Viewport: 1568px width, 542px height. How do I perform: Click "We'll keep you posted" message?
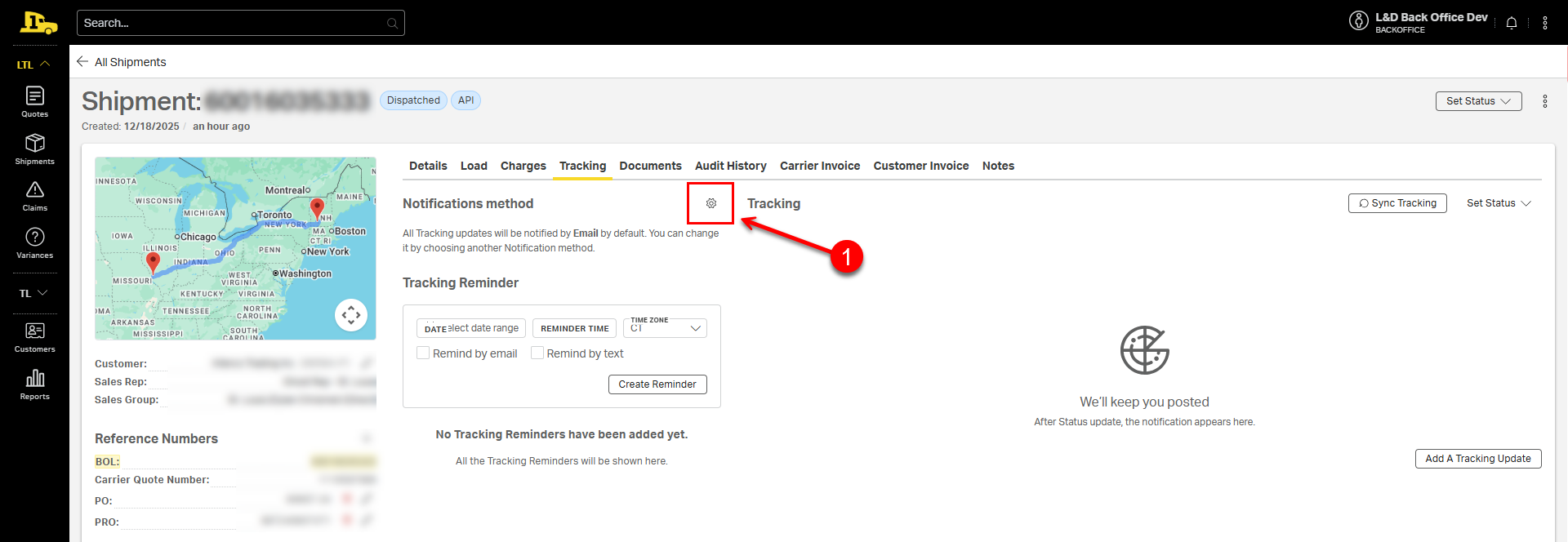[1144, 402]
